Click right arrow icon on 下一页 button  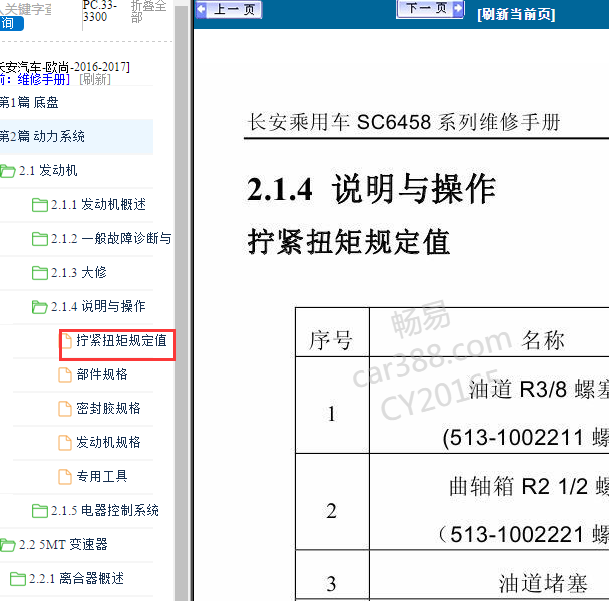coord(458,8)
